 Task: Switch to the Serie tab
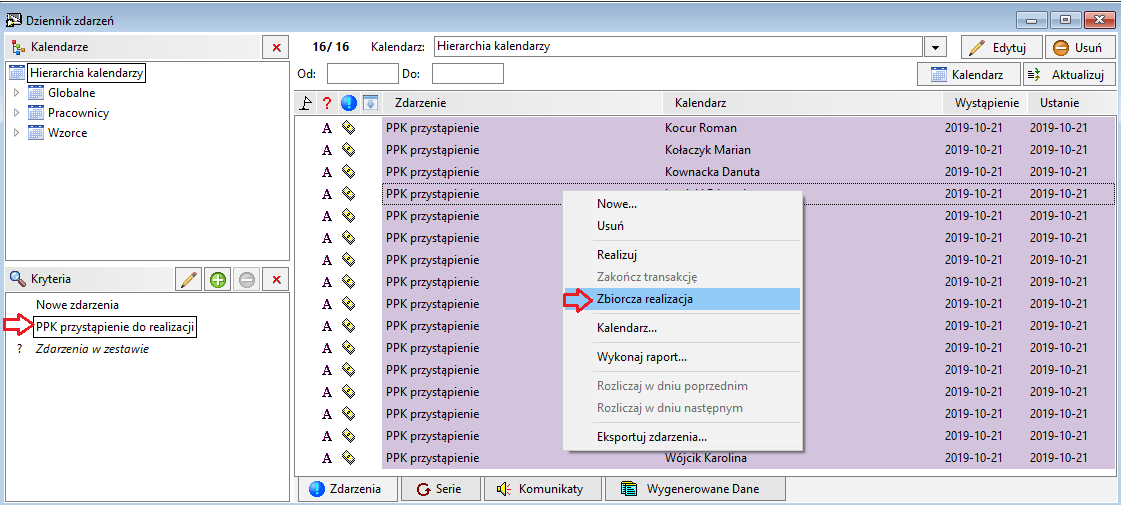tap(438, 489)
